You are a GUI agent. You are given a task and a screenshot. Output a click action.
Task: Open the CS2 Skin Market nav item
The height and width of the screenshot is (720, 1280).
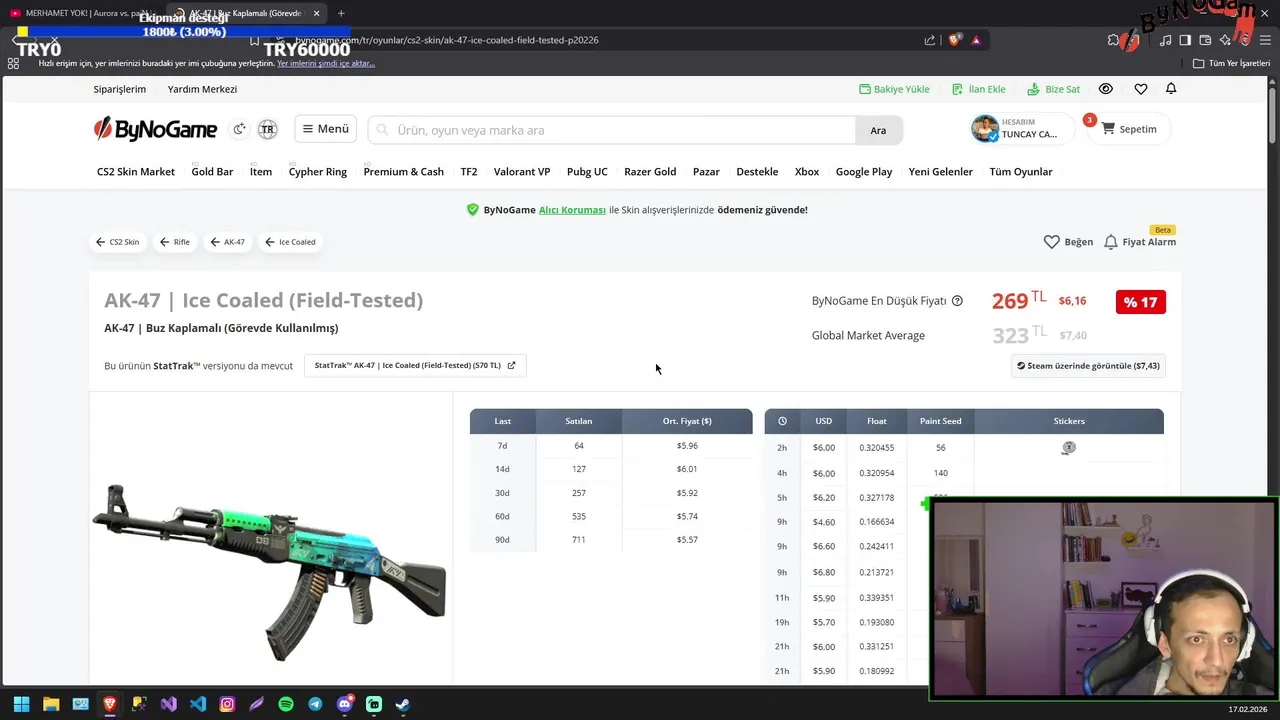136,172
